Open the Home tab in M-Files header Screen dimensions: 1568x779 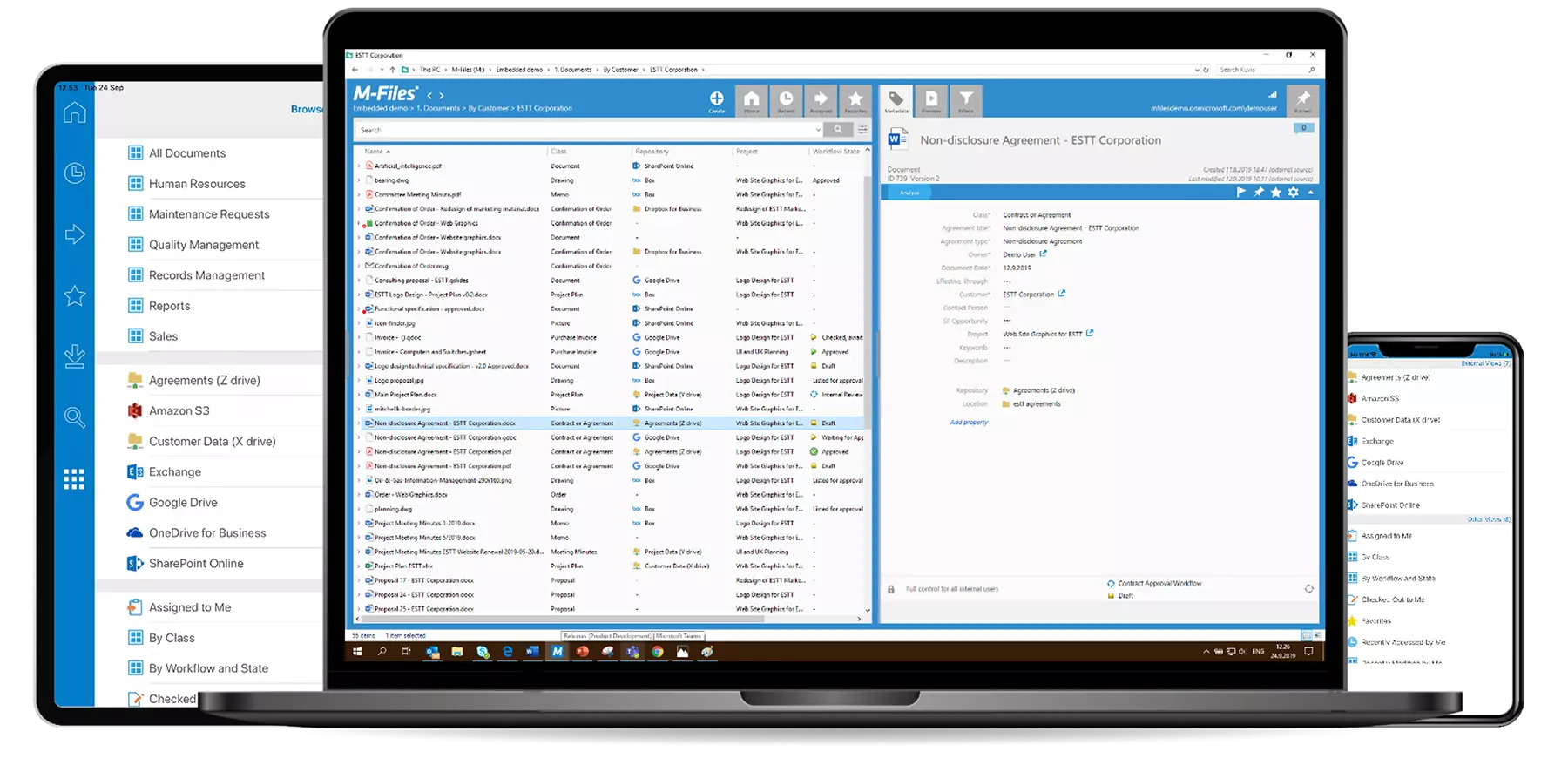click(751, 100)
